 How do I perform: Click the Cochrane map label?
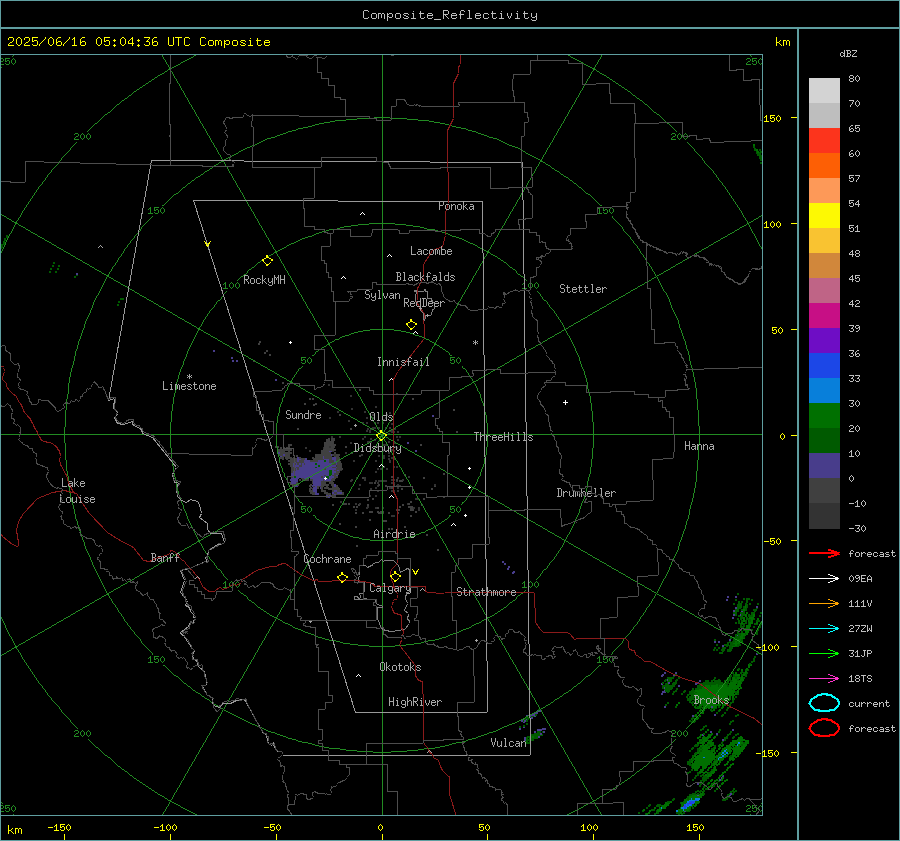(327, 559)
